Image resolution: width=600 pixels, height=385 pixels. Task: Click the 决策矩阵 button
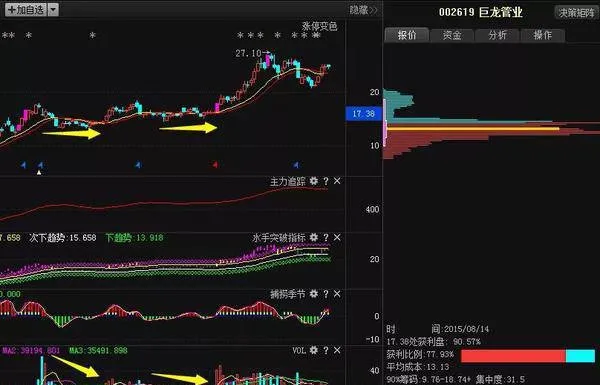click(576, 13)
